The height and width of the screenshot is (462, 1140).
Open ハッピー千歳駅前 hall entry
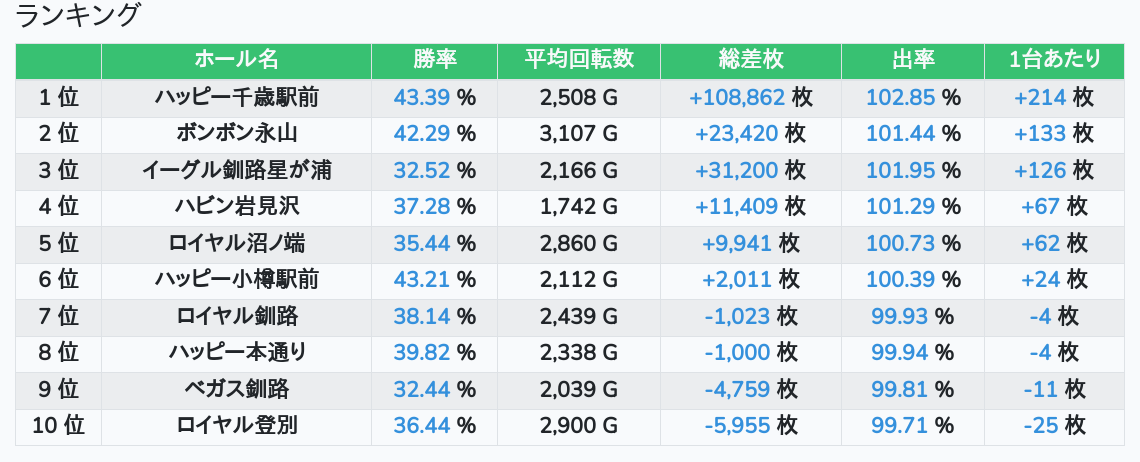(236, 98)
